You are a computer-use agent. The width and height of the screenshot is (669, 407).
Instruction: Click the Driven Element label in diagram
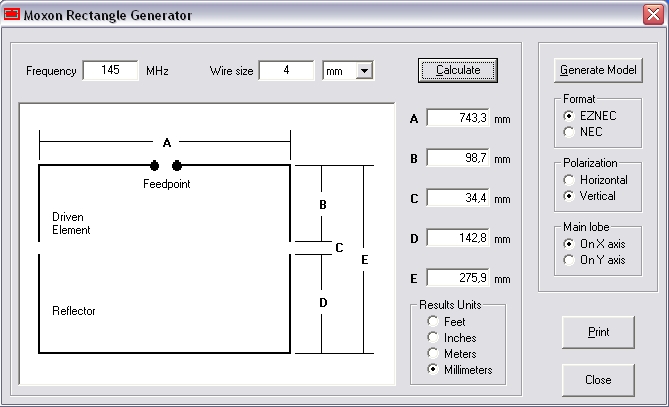point(71,223)
